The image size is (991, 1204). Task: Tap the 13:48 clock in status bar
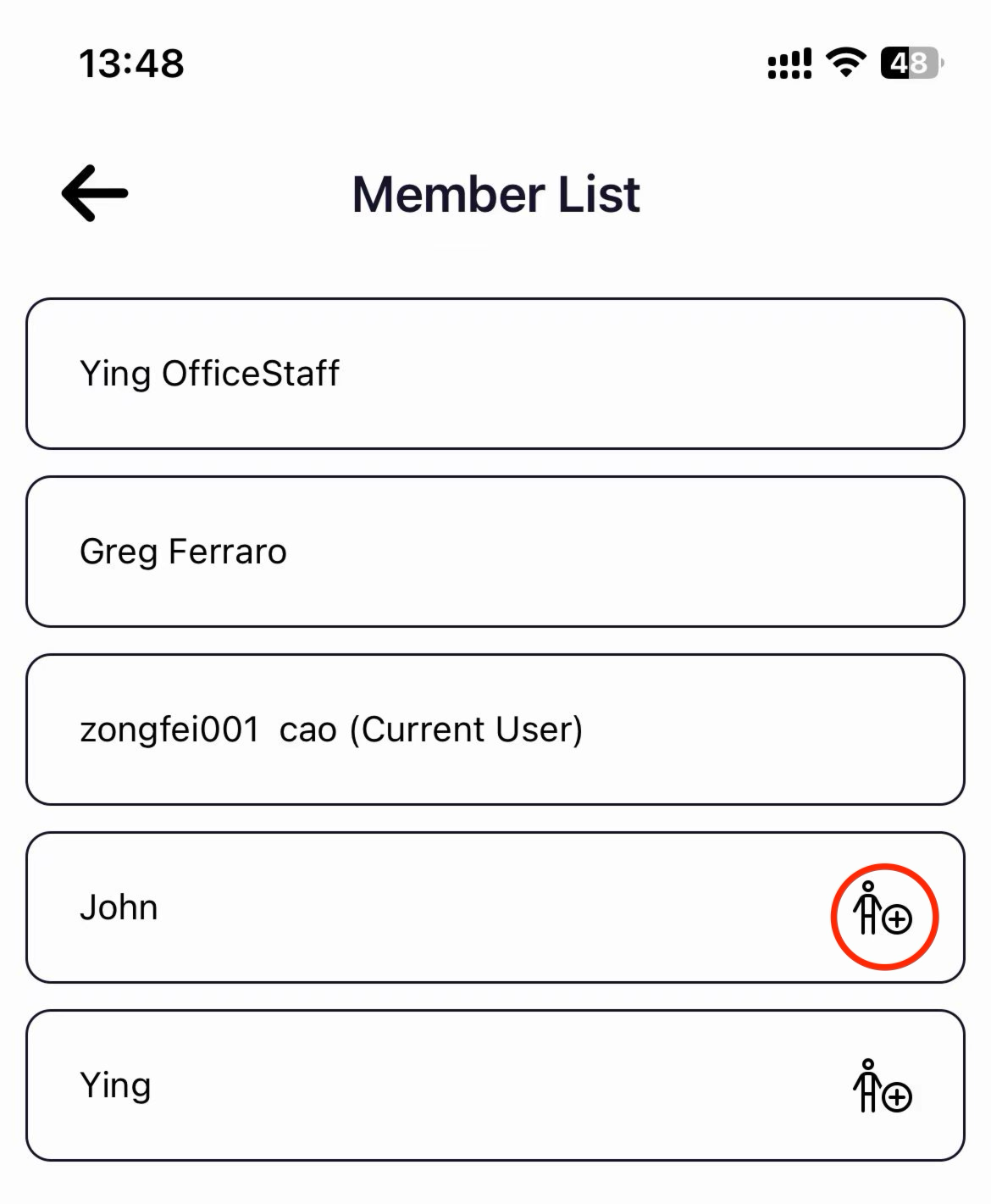click(x=131, y=64)
